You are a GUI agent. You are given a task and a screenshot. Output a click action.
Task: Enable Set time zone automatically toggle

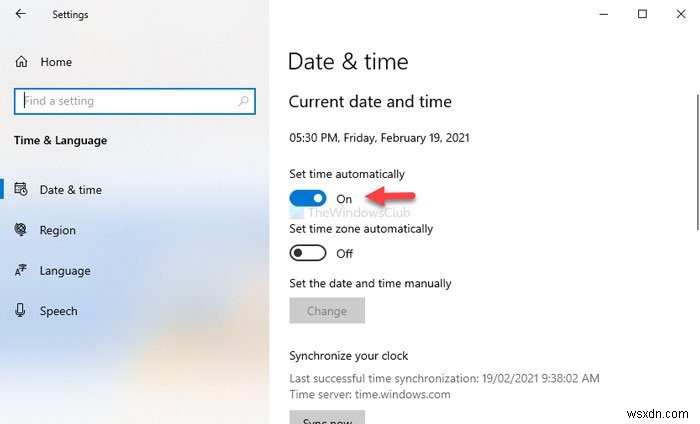coord(308,254)
